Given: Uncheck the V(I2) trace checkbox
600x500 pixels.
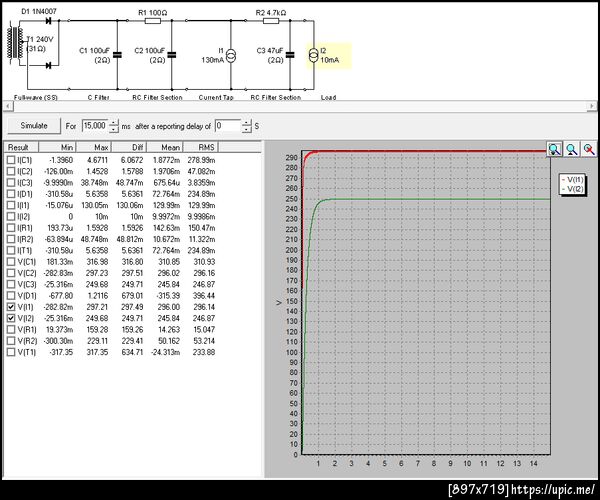Looking at the screenshot, I should (11, 318).
